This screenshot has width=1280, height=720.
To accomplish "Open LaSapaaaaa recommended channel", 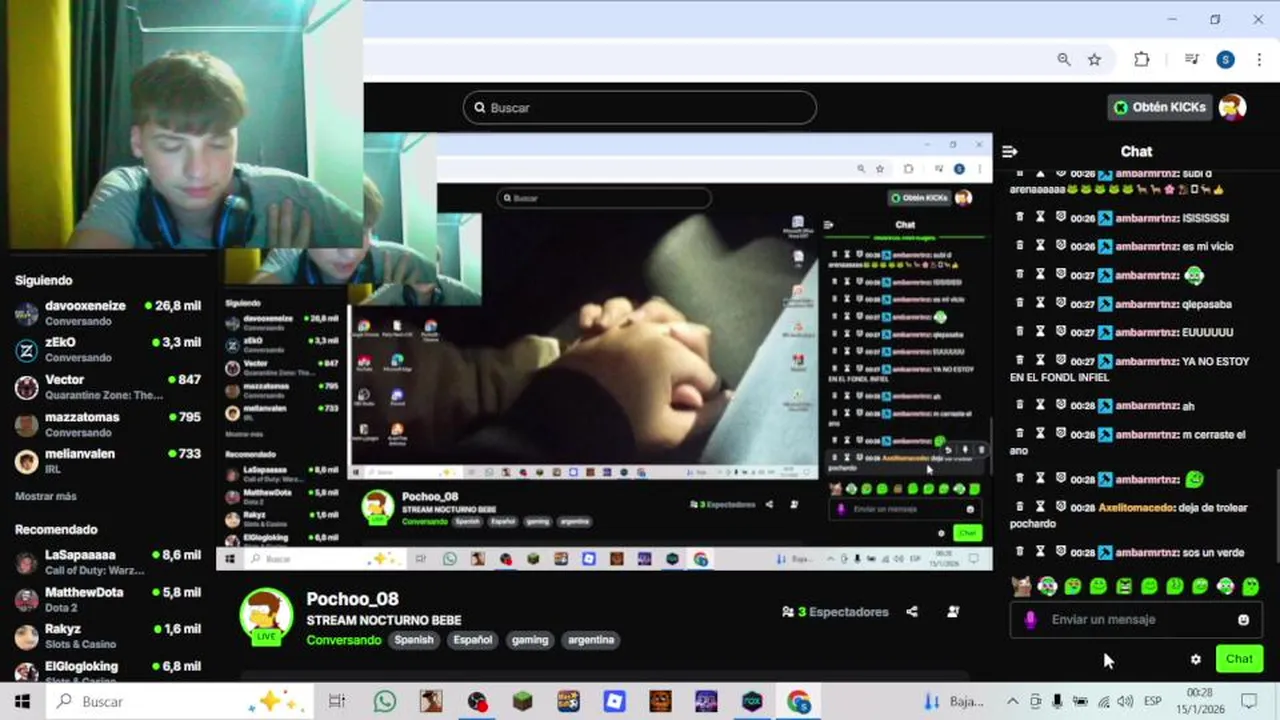I will [108, 561].
